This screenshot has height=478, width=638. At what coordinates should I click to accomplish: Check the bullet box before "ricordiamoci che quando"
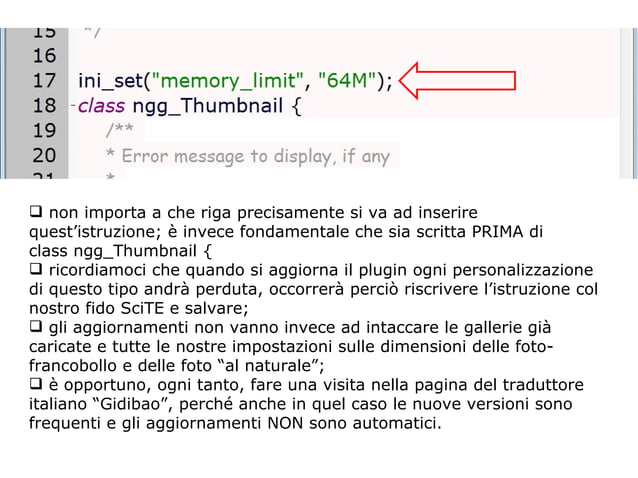[x=35, y=268]
